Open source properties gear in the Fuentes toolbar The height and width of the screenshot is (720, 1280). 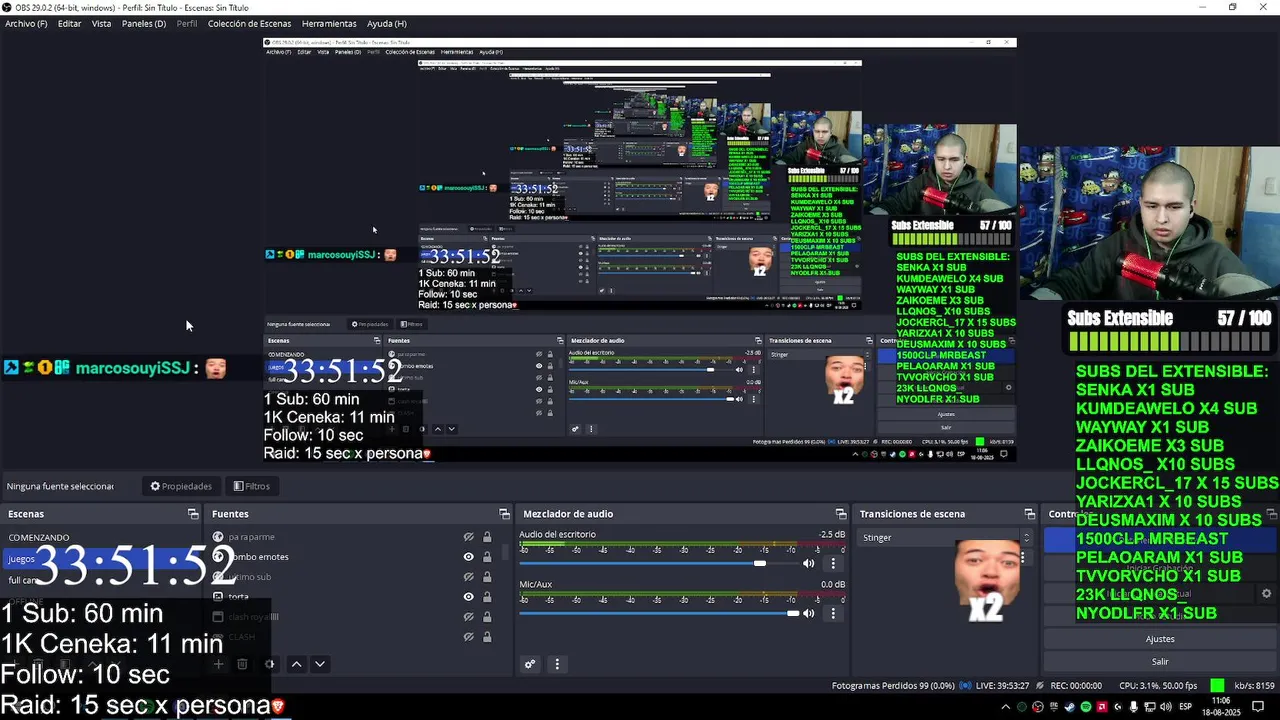(x=269, y=664)
